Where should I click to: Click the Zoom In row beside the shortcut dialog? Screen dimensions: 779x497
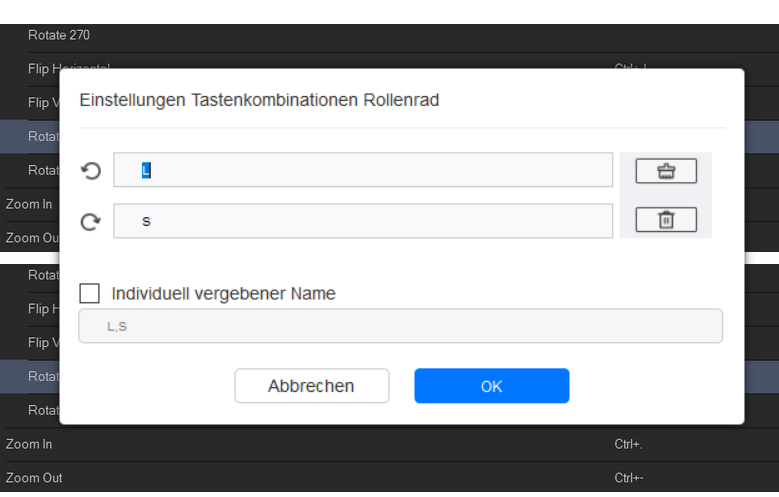point(29,204)
